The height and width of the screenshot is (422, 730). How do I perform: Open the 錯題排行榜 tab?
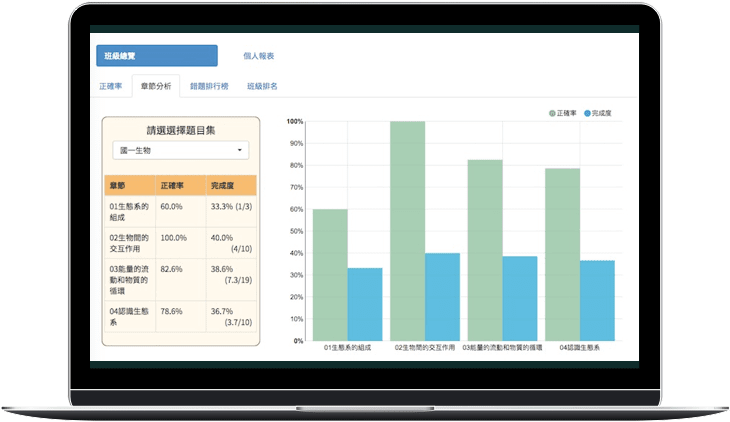[209, 86]
